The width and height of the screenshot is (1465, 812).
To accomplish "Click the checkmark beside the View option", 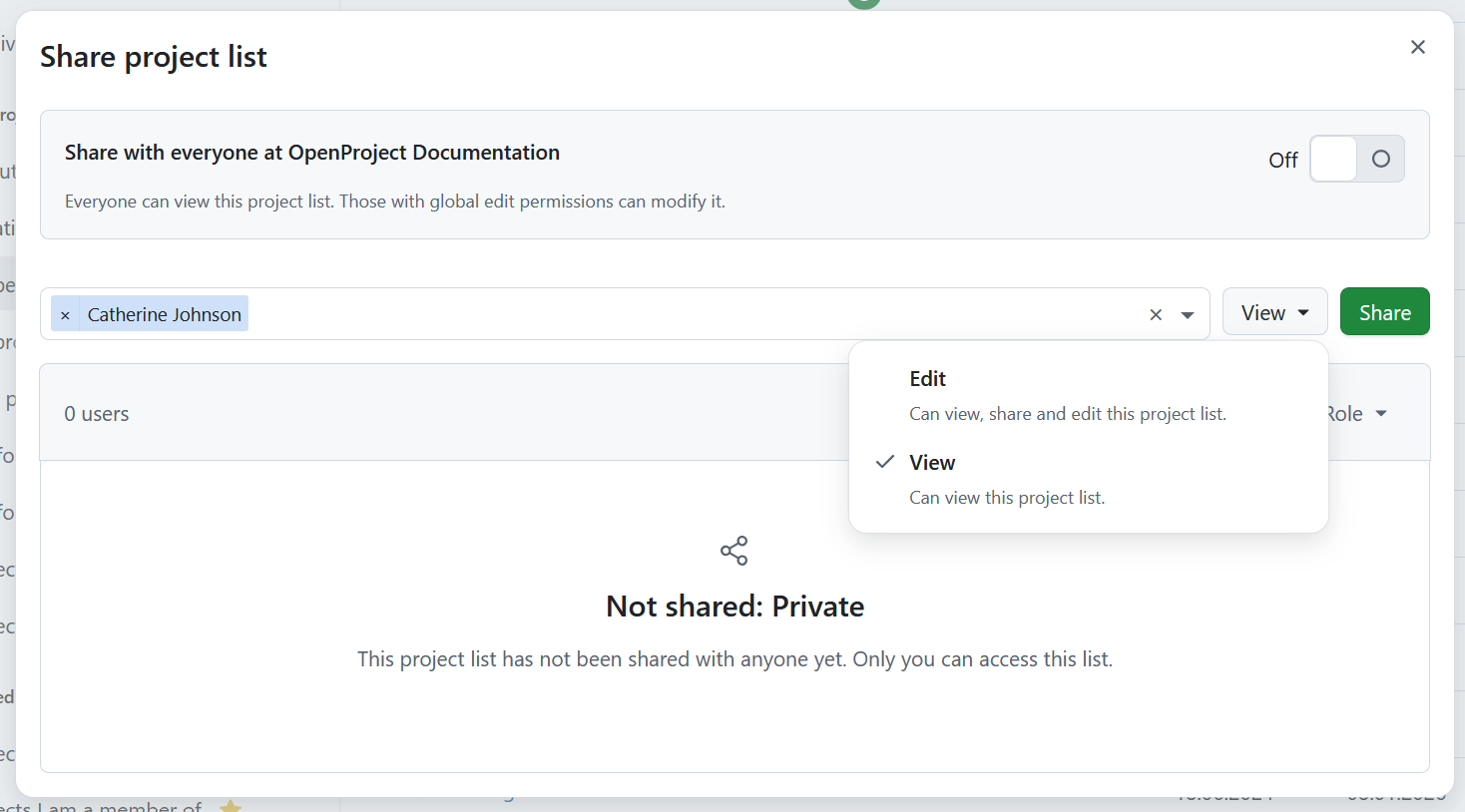I will point(884,461).
